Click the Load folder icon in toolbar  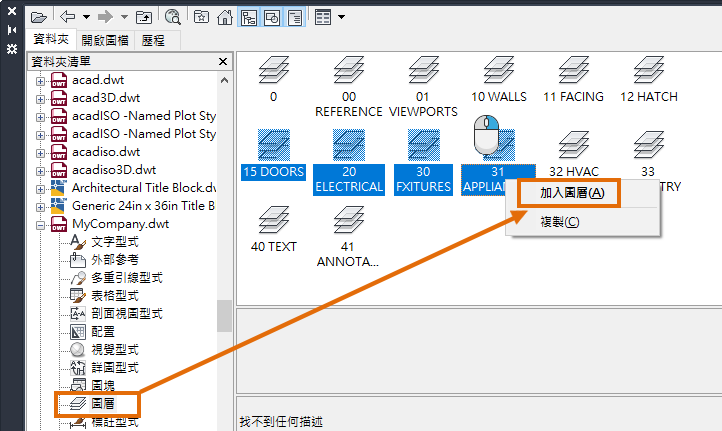[x=39, y=17]
